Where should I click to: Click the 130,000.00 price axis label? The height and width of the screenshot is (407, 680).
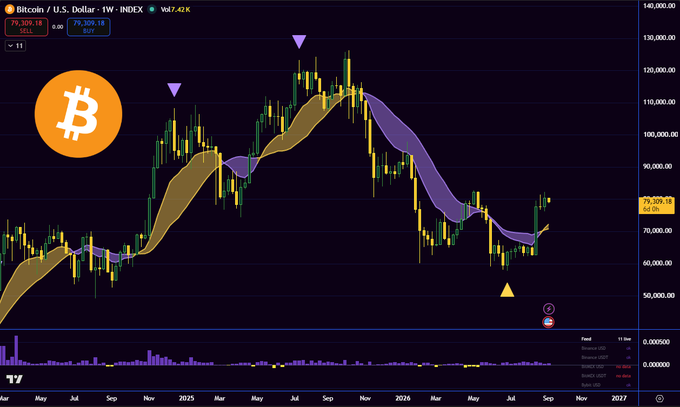pos(659,38)
